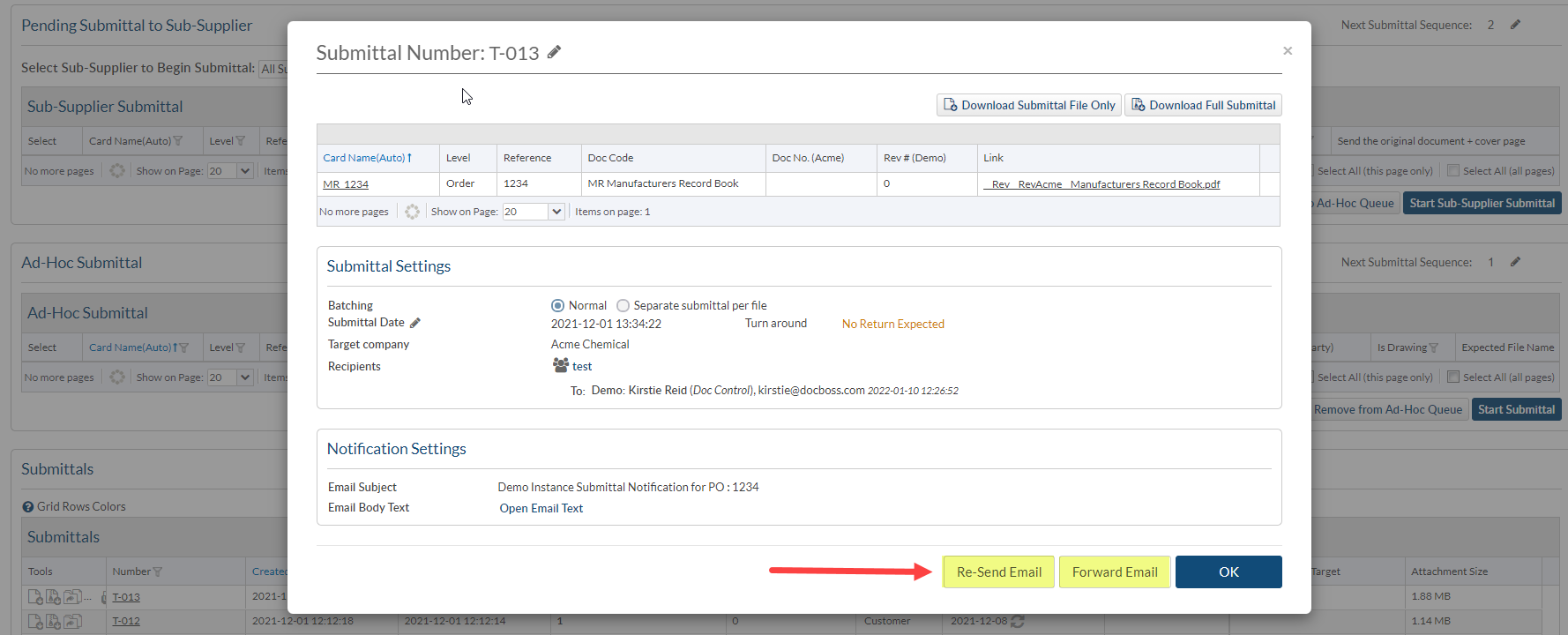Filter the Ad-Hoc Card Name(Auto) column
The image size is (1568, 635).
[184, 347]
